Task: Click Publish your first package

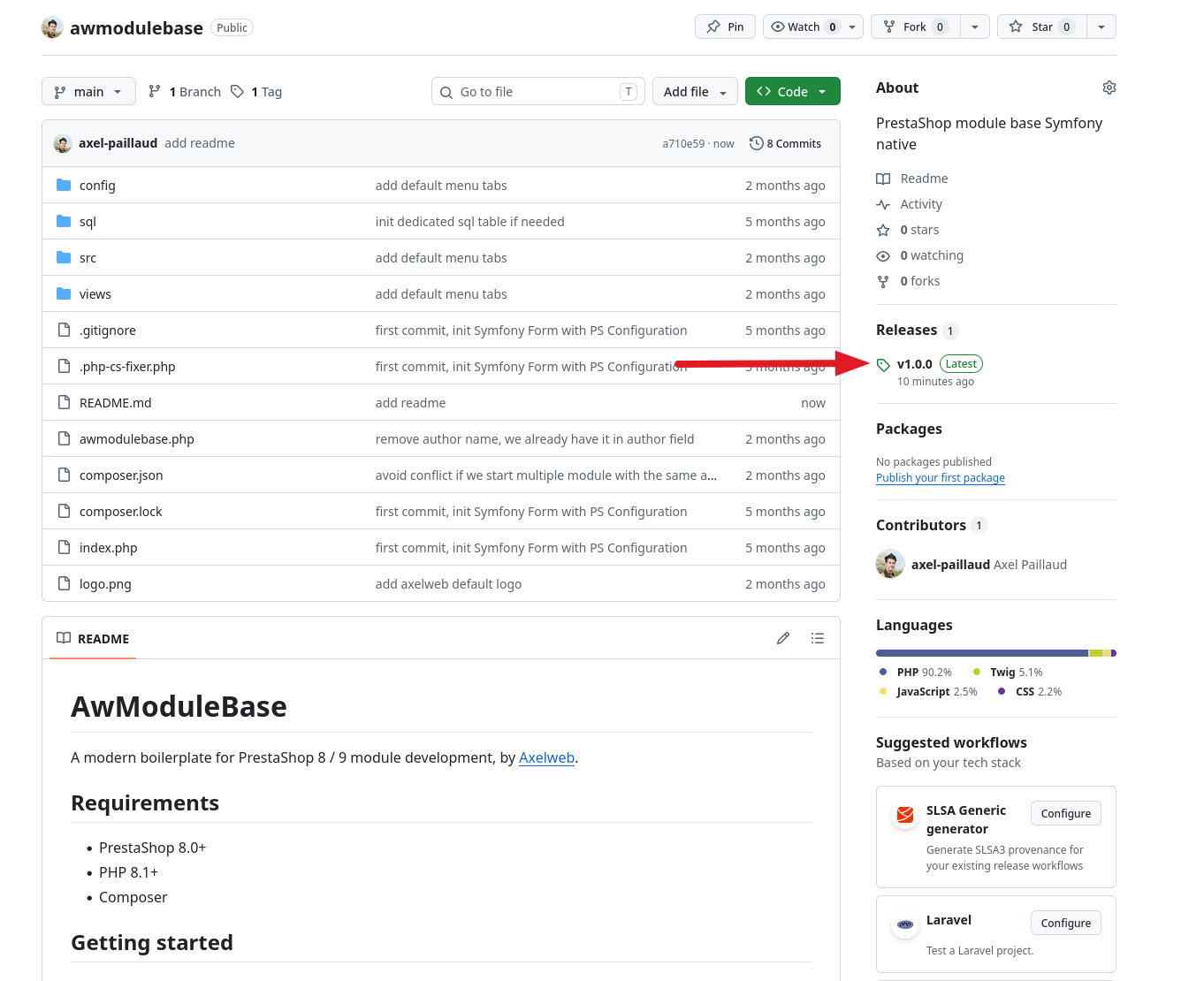Action: (x=941, y=478)
